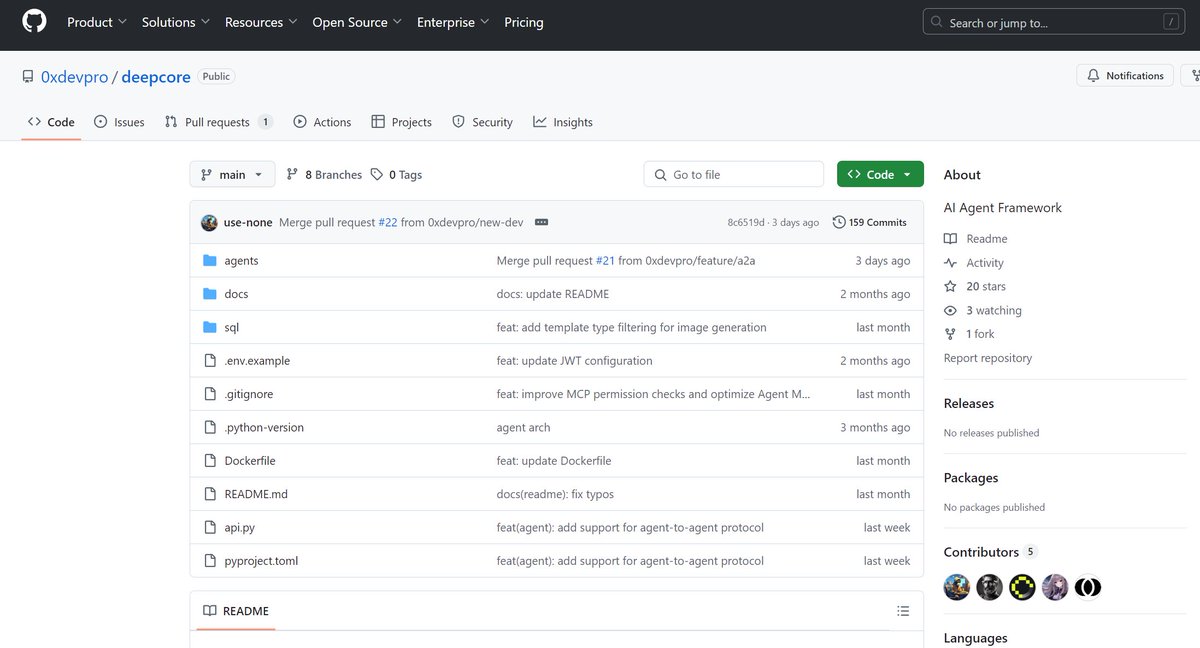Open the Packages heading link
Image resolution: width=1200 pixels, height=648 pixels.
click(971, 478)
